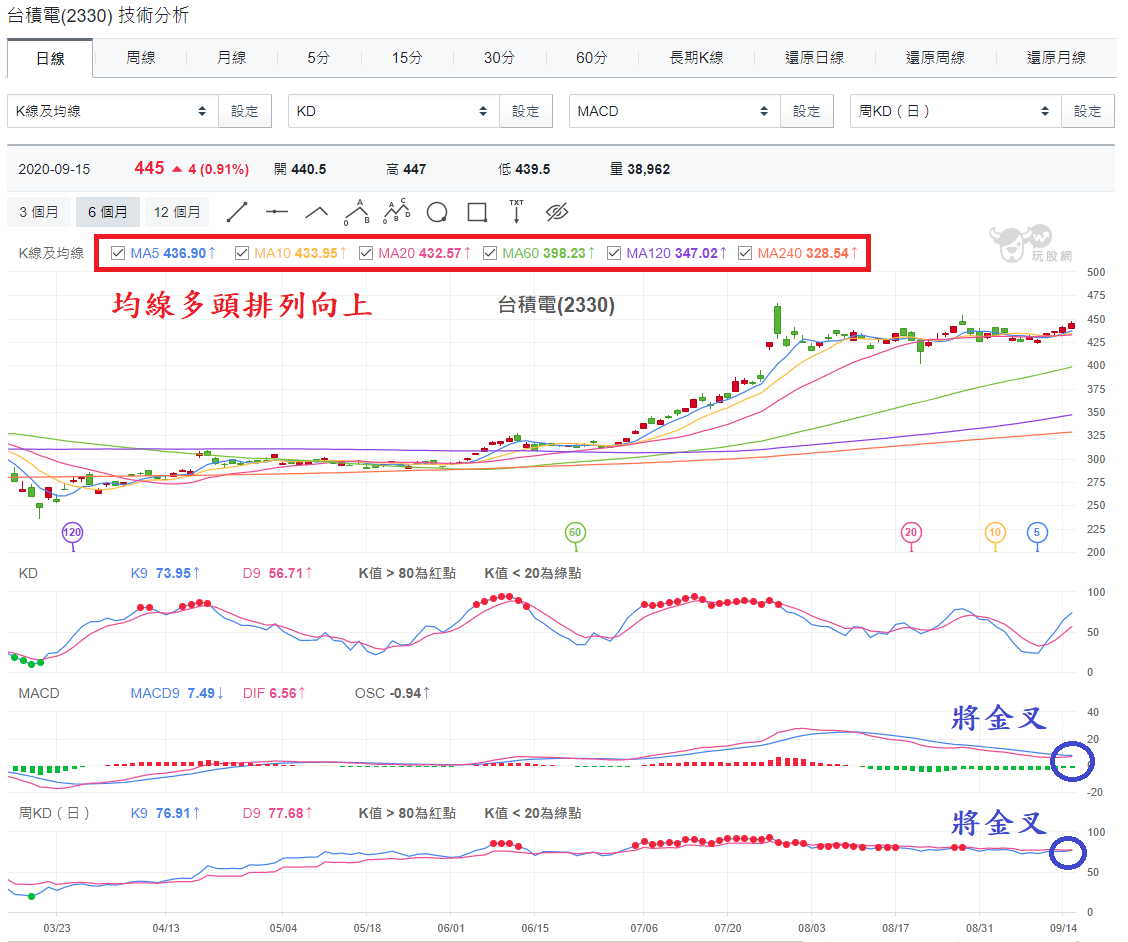Click the date 2020-09-15 in quote bar
This screenshot has width=1128, height=942.
click(x=54, y=169)
